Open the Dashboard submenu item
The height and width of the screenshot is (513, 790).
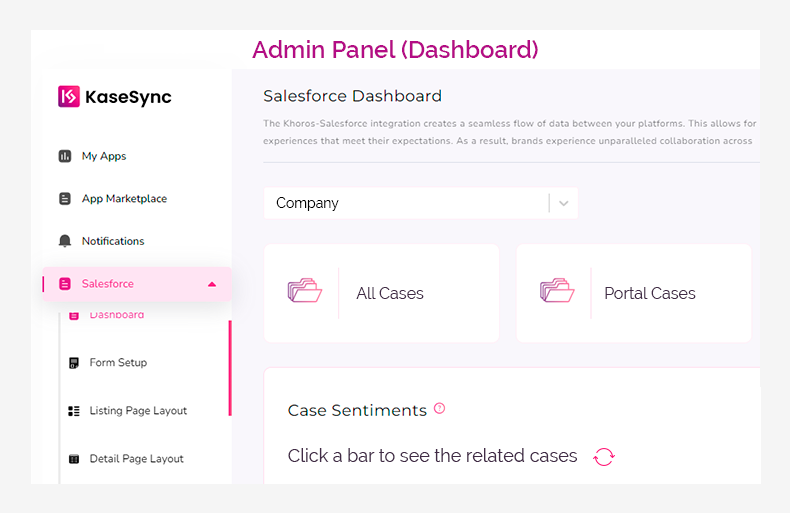tap(116, 316)
